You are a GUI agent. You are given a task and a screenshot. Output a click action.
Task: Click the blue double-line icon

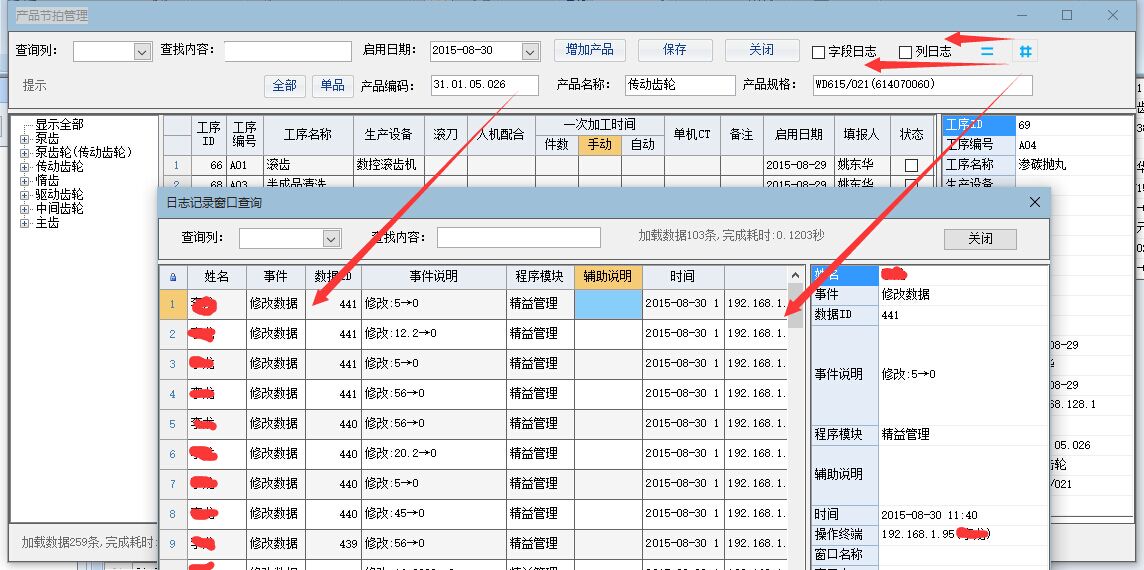[987, 51]
